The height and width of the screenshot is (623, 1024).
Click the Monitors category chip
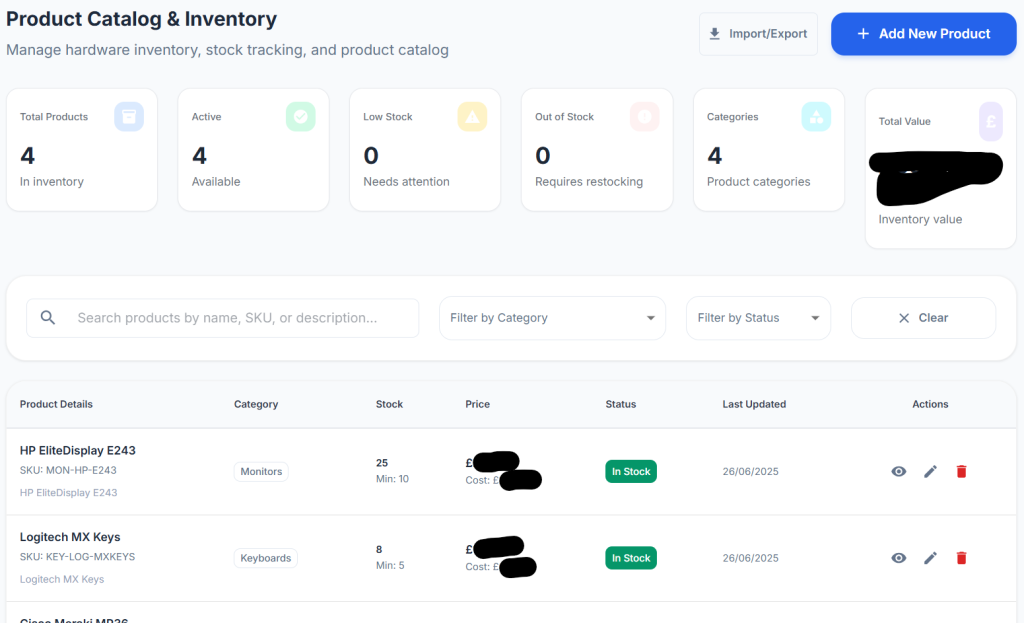coord(261,471)
